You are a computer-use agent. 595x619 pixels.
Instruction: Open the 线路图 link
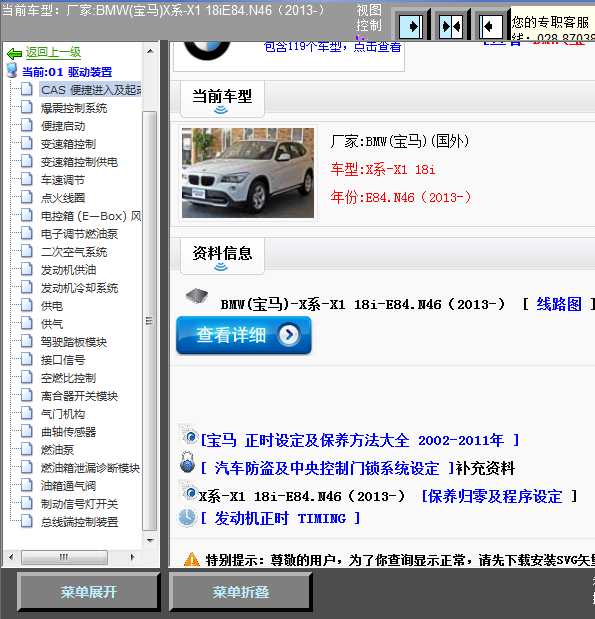pos(559,304)
